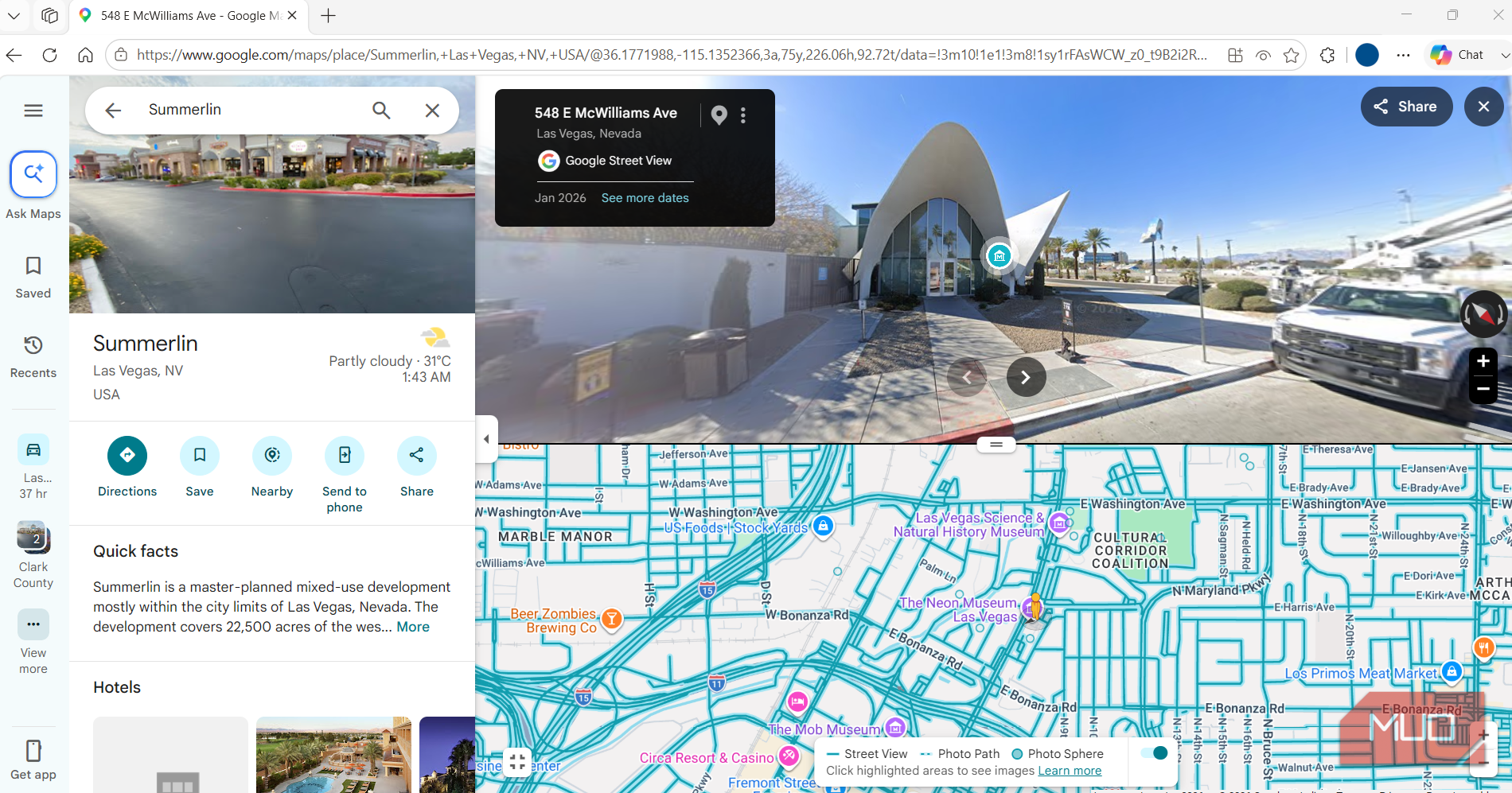Go to browser home page

coord(85,55)
